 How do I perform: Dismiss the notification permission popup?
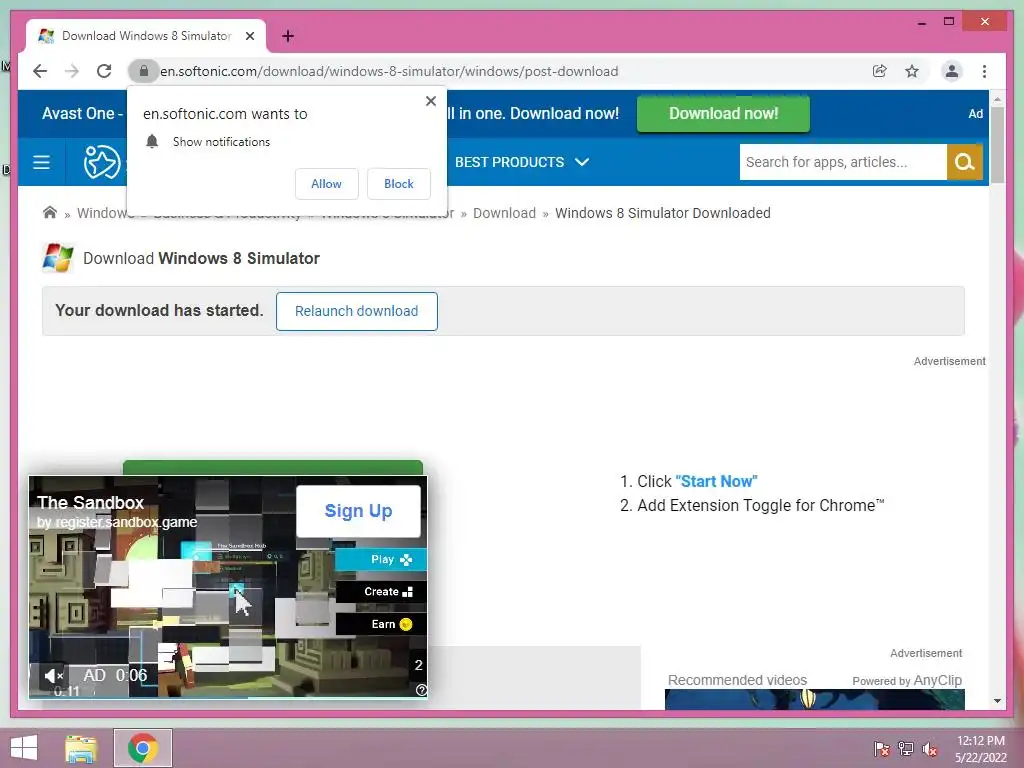(430, 101)
